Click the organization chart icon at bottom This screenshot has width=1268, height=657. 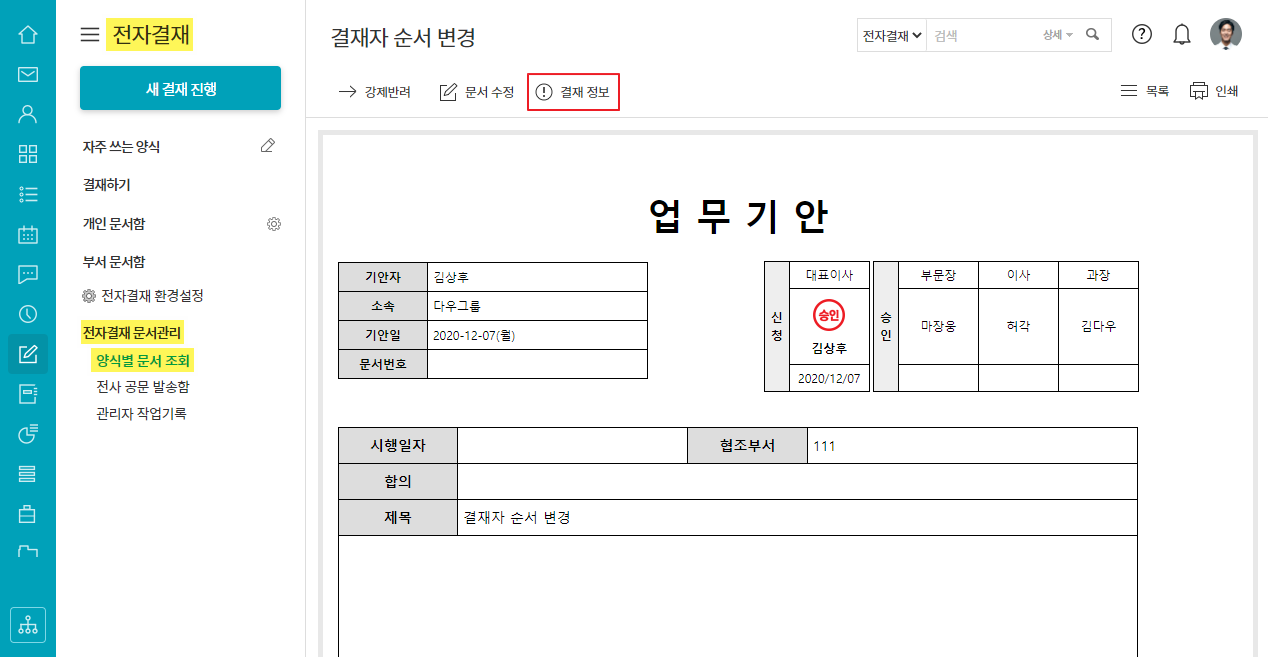click(28, 625)
